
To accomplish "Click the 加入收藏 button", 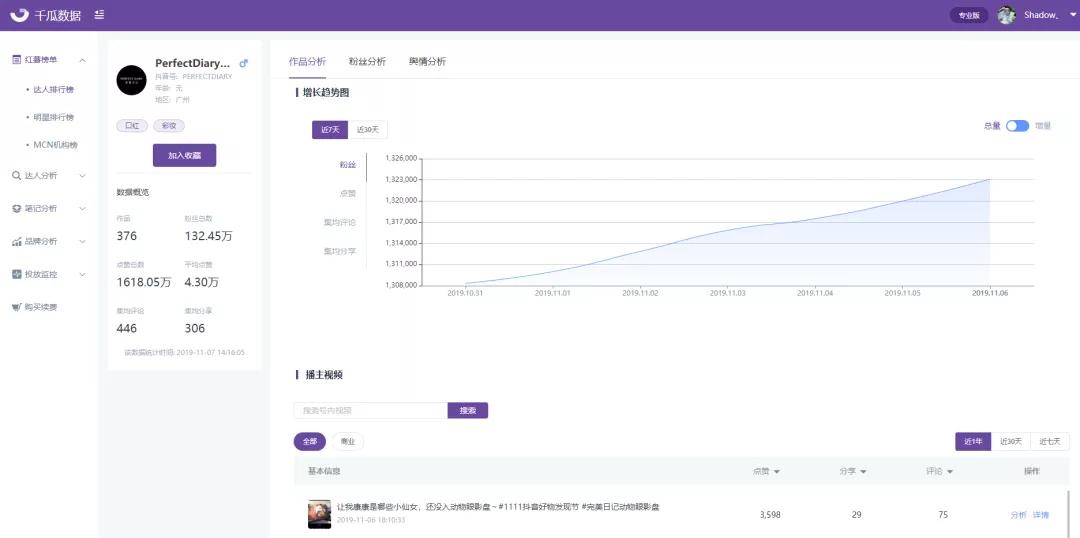I will [x=185, y=156].
